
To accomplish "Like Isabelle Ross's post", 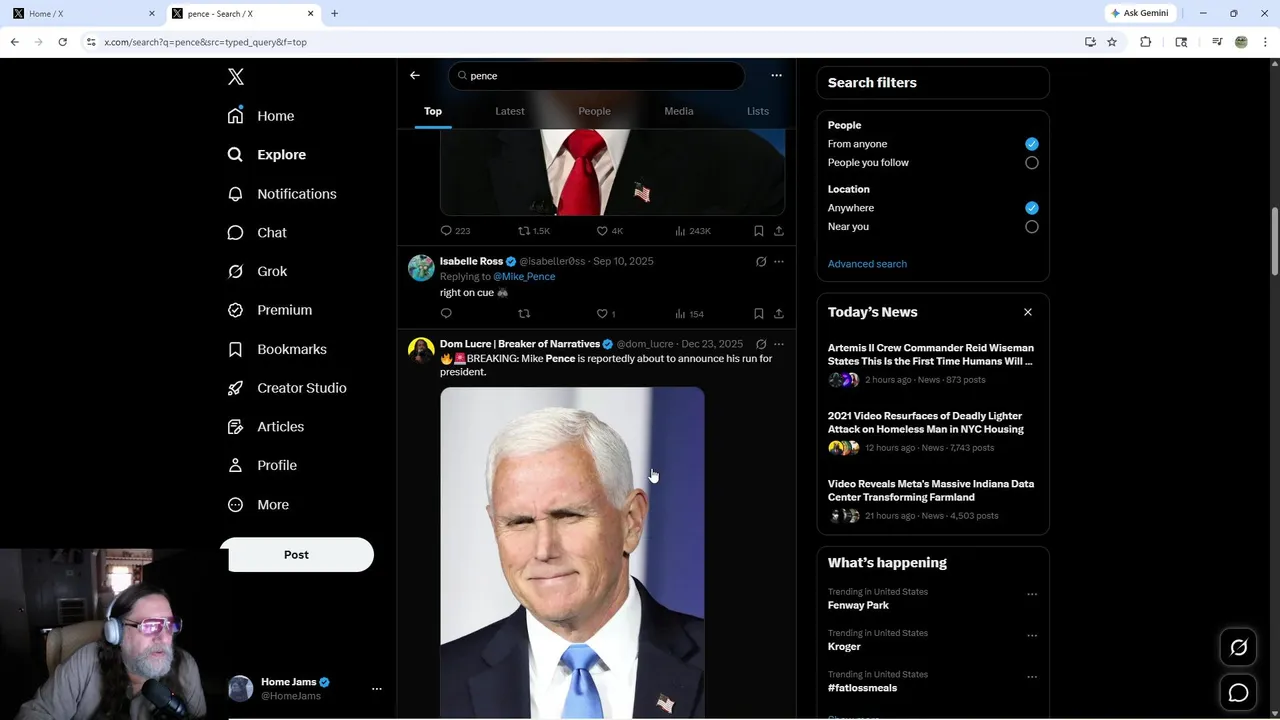I will 606,314.
